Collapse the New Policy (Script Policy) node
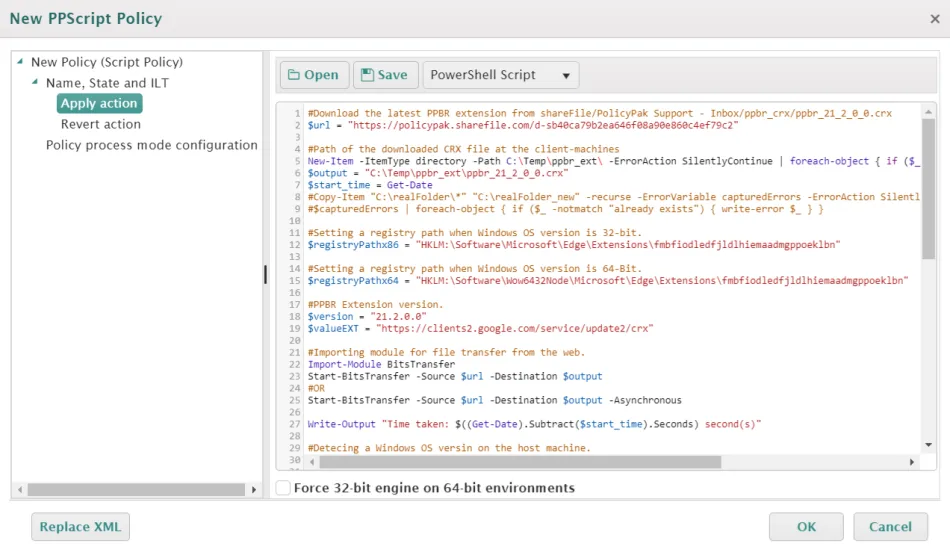The height and width of the screenshot is (555, 950). tap(21, 62)
